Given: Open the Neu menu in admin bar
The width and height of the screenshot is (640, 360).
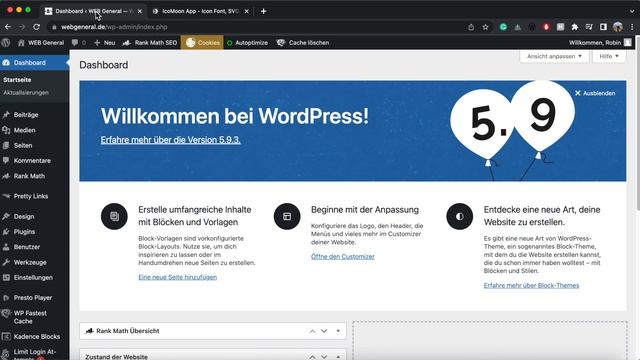Looking at the screenshot, I should (104, 42).
